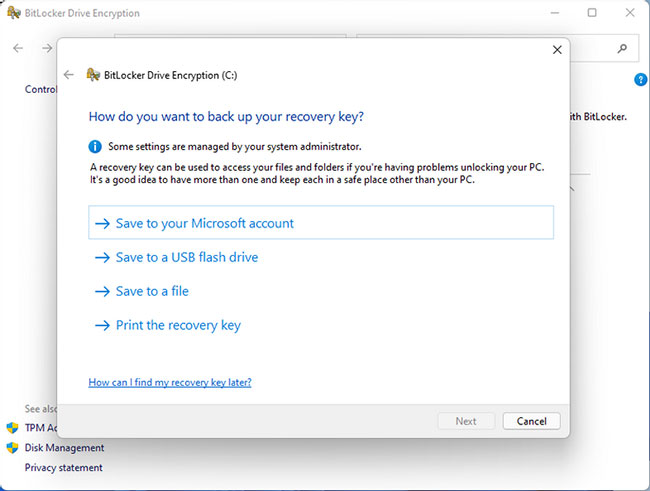
Task: Click the Cancel button
Action: coord(531,421)
